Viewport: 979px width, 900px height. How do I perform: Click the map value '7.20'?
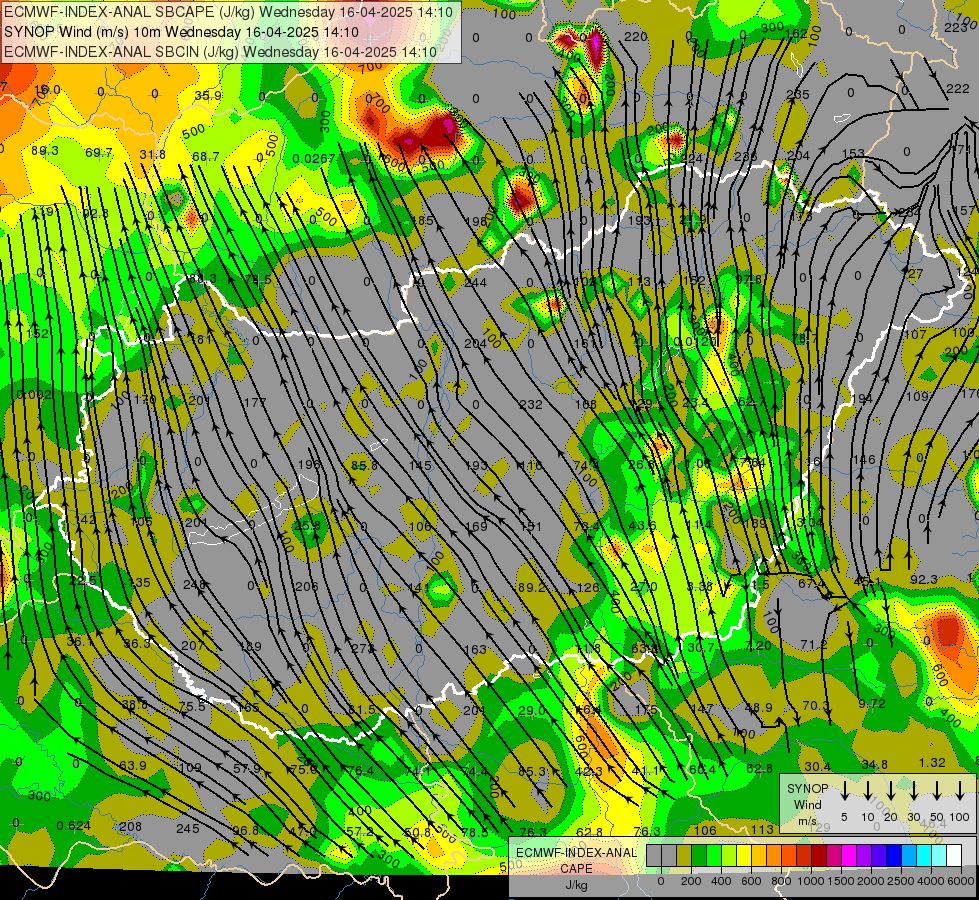point(758,645)
